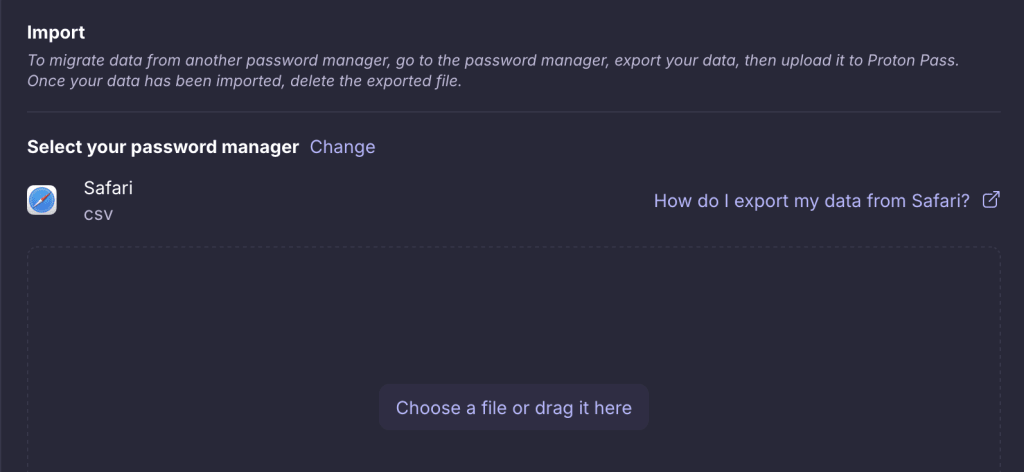This screenshot has height=472, width=1024.
Task: Click the "To migrate data" instruction line
Action: click(300, 61)
